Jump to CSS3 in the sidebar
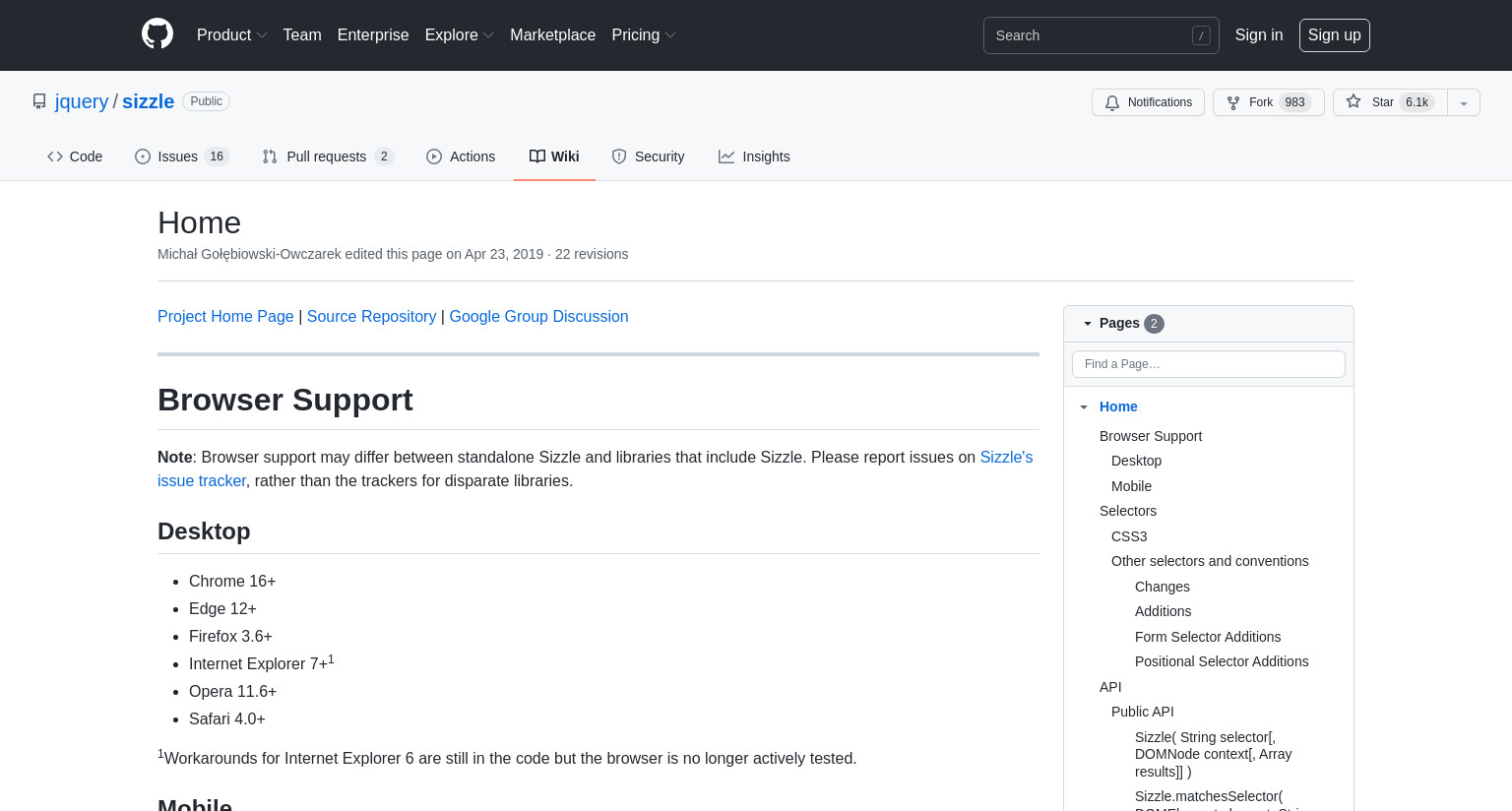This screenshot has width=1512, height=811. point(1129,536)
